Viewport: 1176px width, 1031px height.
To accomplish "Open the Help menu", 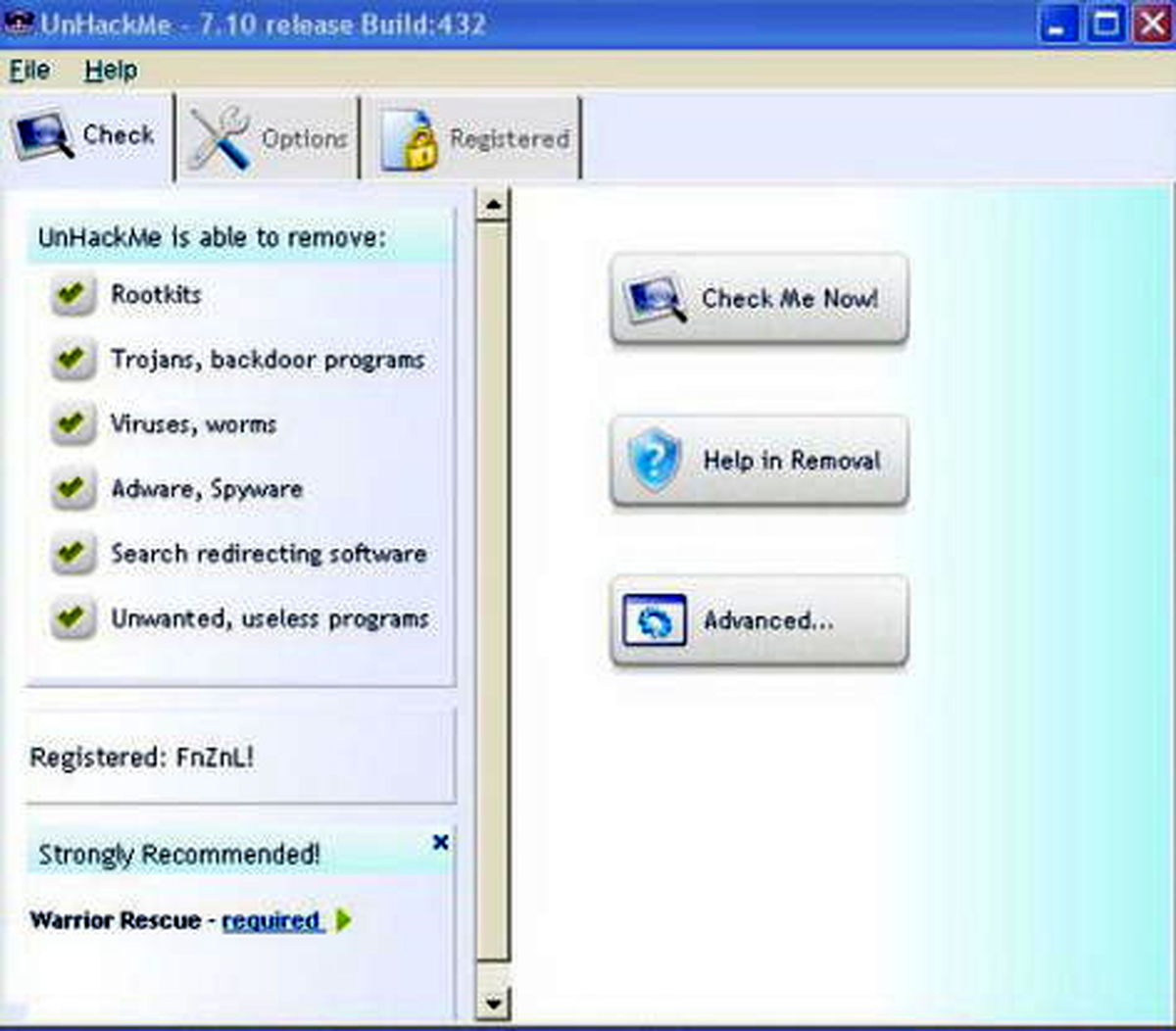I will coord(111,71).
